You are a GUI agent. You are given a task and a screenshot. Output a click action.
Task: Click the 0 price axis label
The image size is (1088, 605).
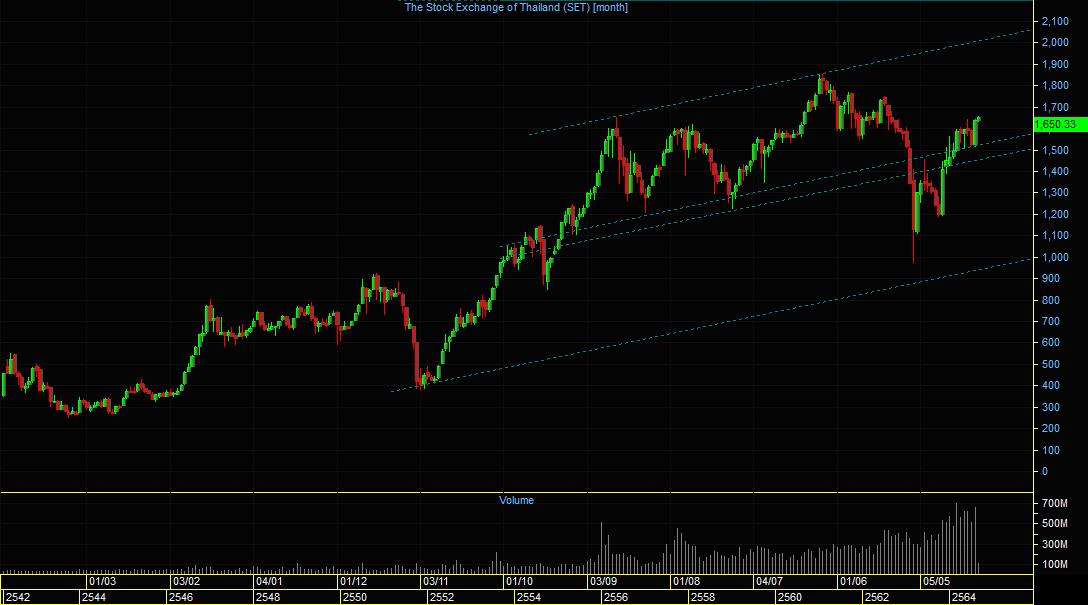pos(1045,472)
